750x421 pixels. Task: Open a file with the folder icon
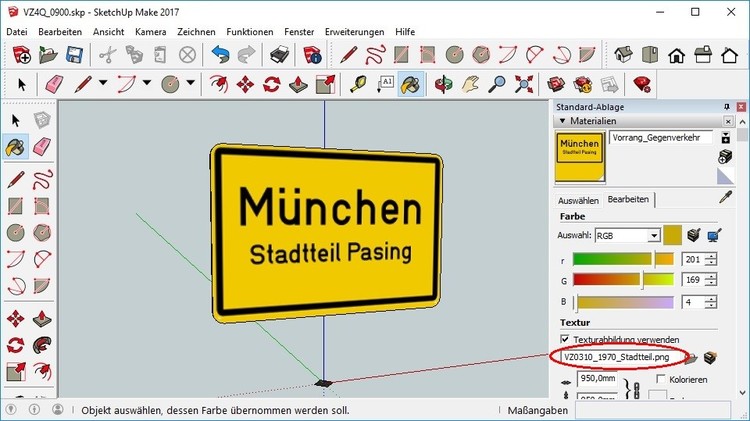point(48,55)
